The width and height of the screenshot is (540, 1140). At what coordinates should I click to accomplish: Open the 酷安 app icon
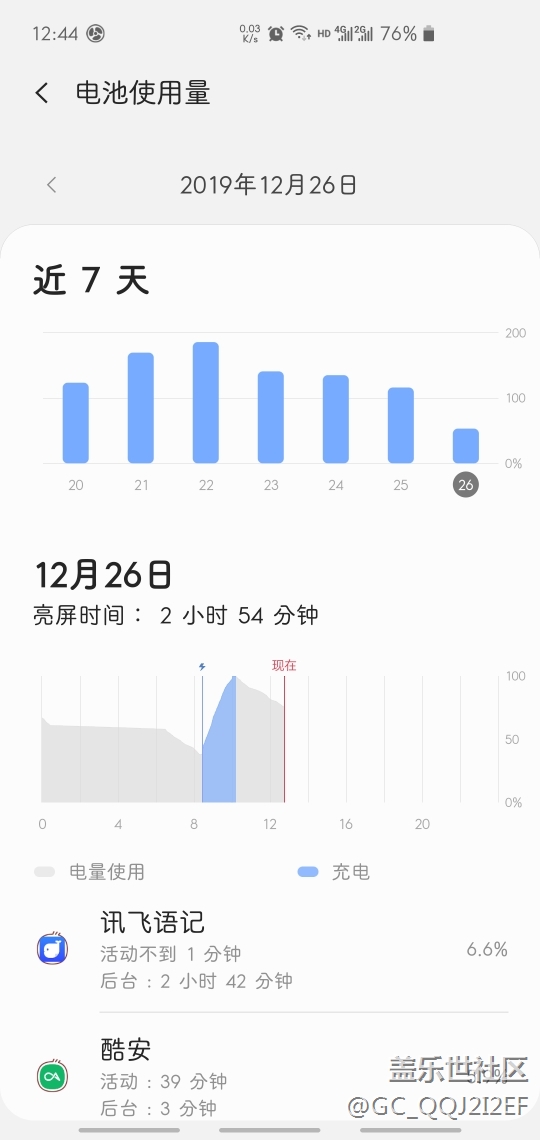(x=52, y=1075)
